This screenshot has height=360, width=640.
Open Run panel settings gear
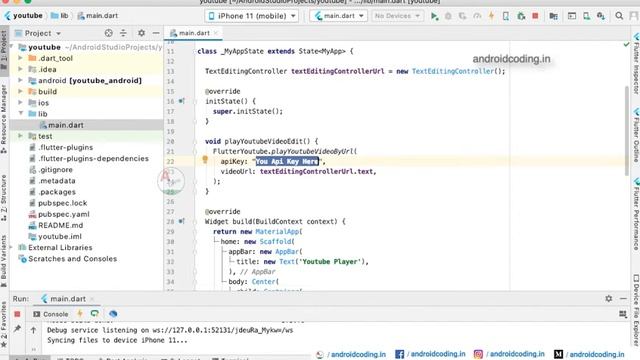(x=609, y=298)
